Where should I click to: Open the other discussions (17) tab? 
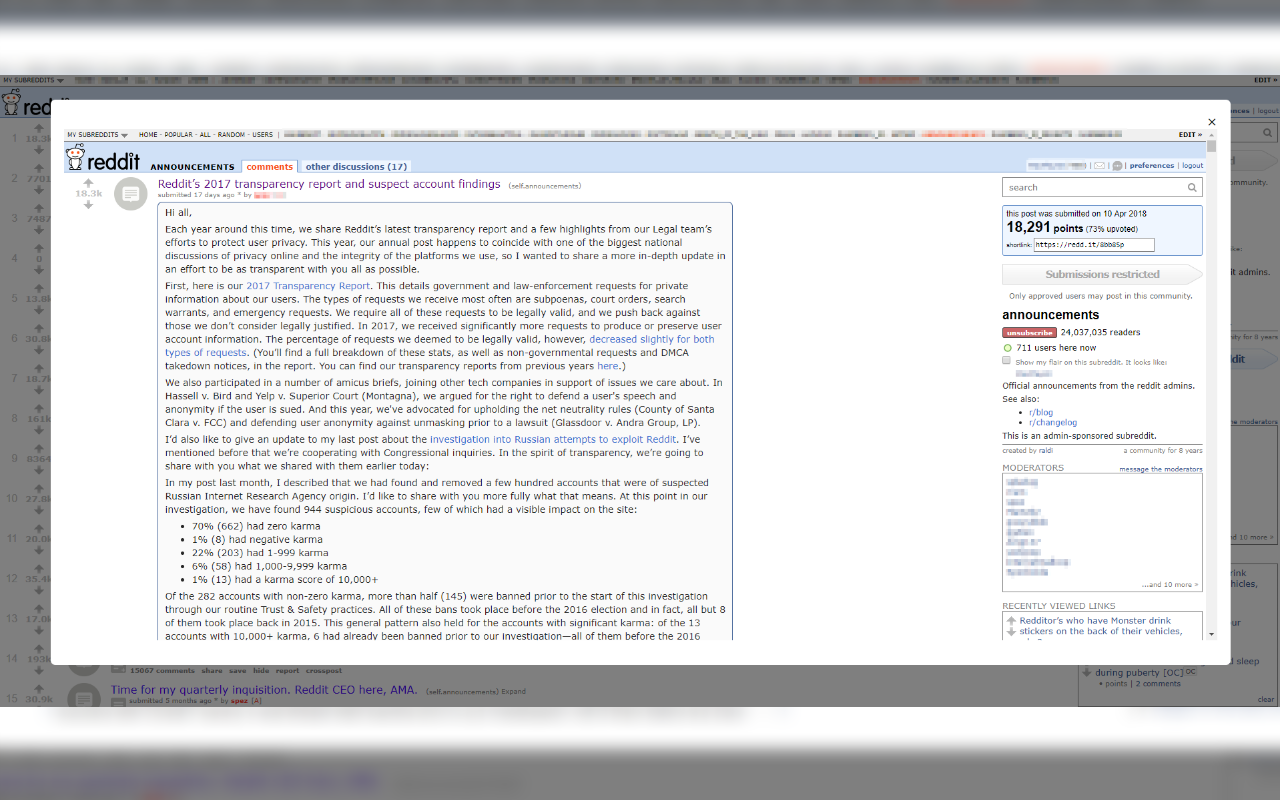356,167
